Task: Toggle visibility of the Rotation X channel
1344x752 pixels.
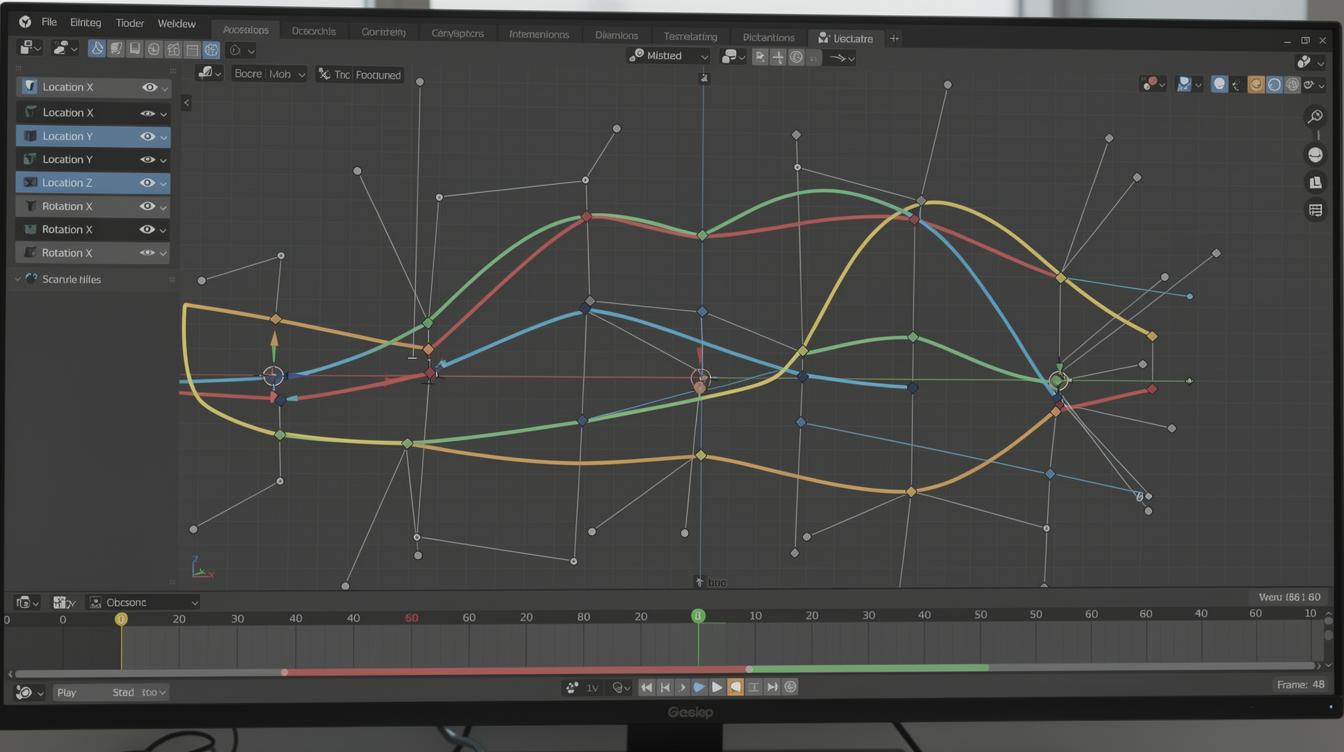Action: tap(148, 206)
